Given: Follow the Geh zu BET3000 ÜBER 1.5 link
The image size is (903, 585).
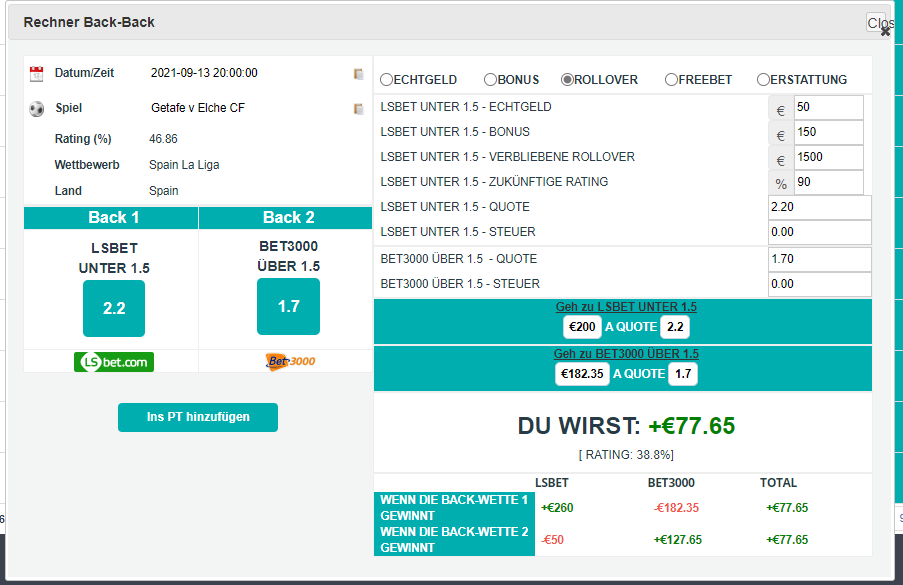Looking at the screenshot, I should (x=626, y=354).
